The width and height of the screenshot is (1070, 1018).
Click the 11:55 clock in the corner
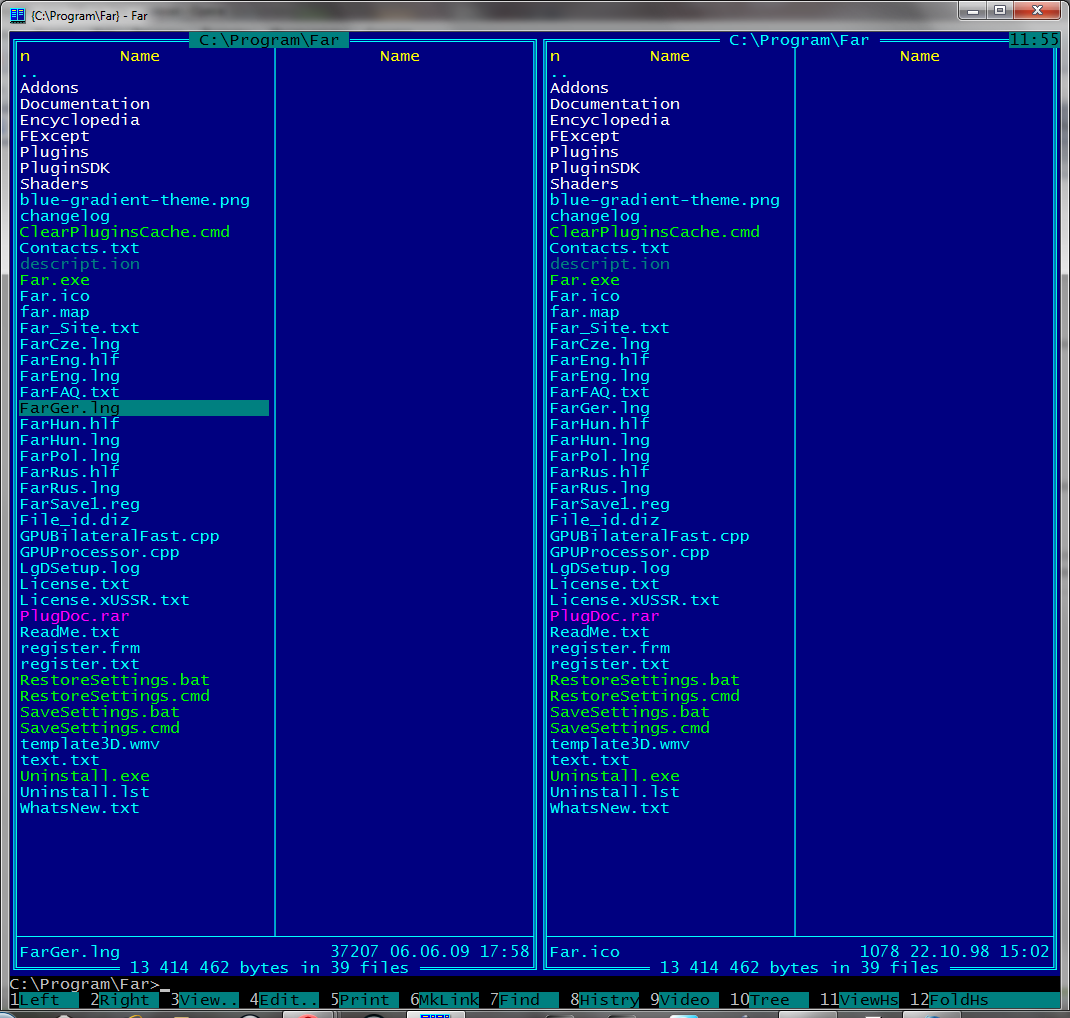[x=1033, y=40]
